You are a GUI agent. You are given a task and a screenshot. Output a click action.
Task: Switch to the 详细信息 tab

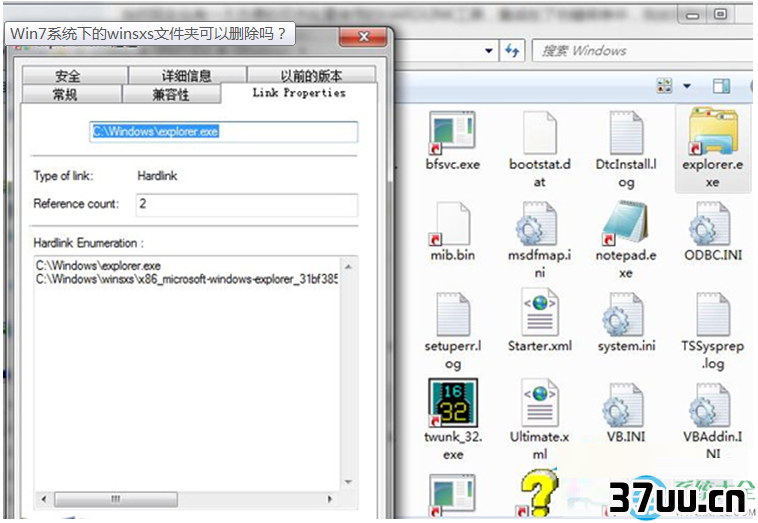(187, 75)
